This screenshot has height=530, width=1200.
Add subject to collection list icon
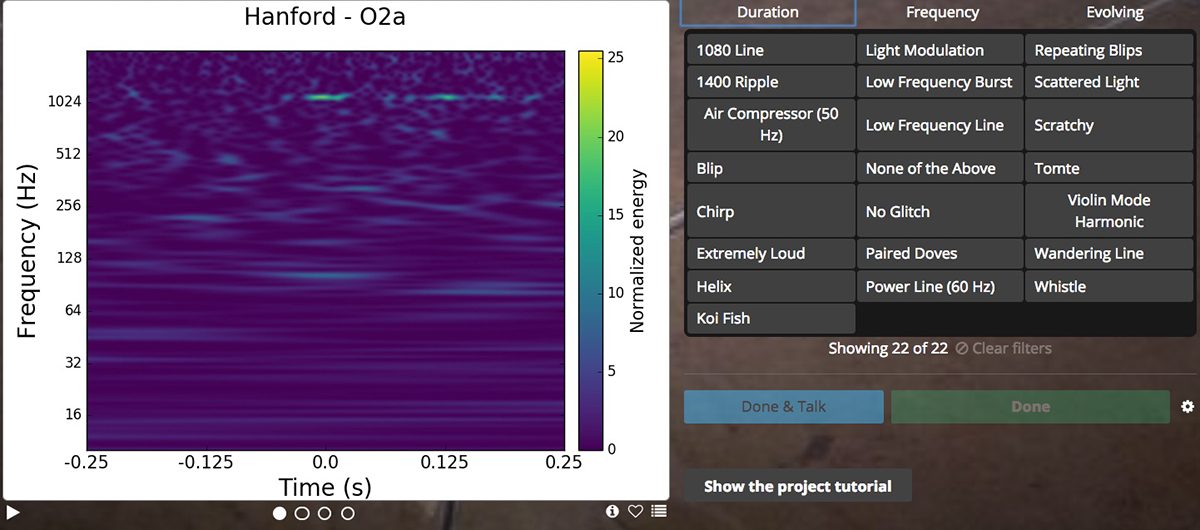pyautogui.click(x=658, y=511)
